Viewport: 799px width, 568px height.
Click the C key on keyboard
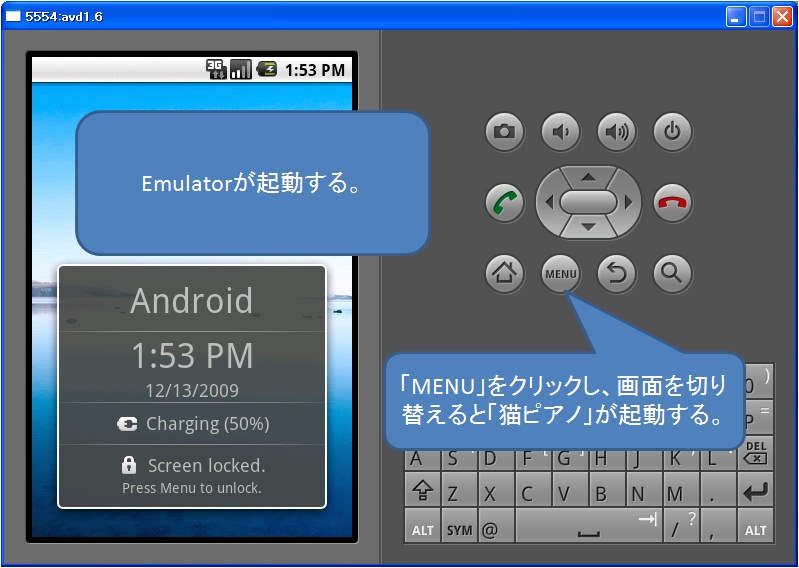533,490
